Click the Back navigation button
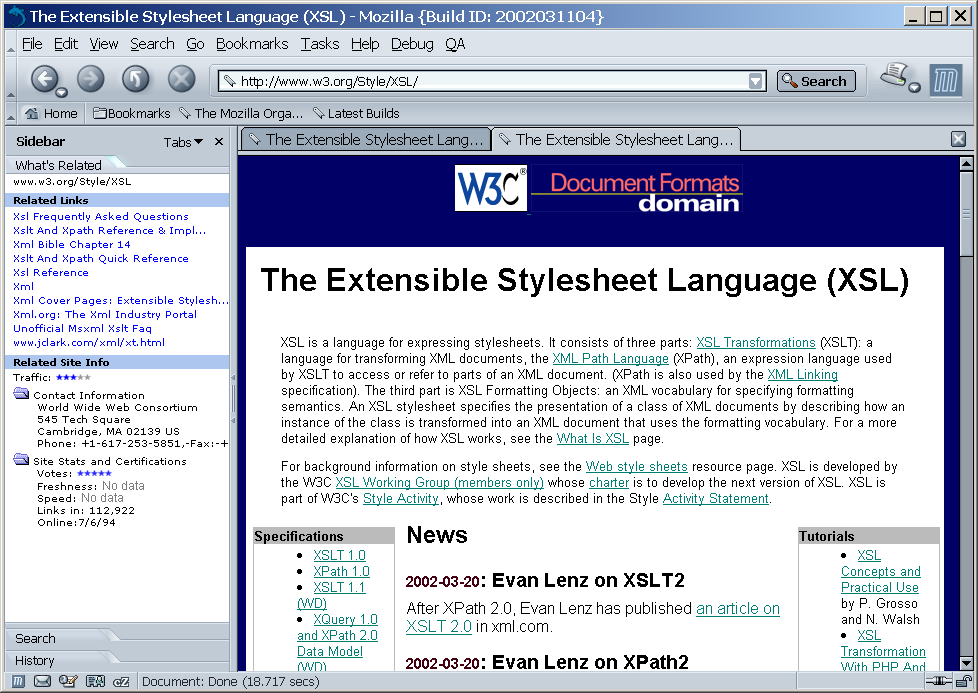 (x=44, y=79)
